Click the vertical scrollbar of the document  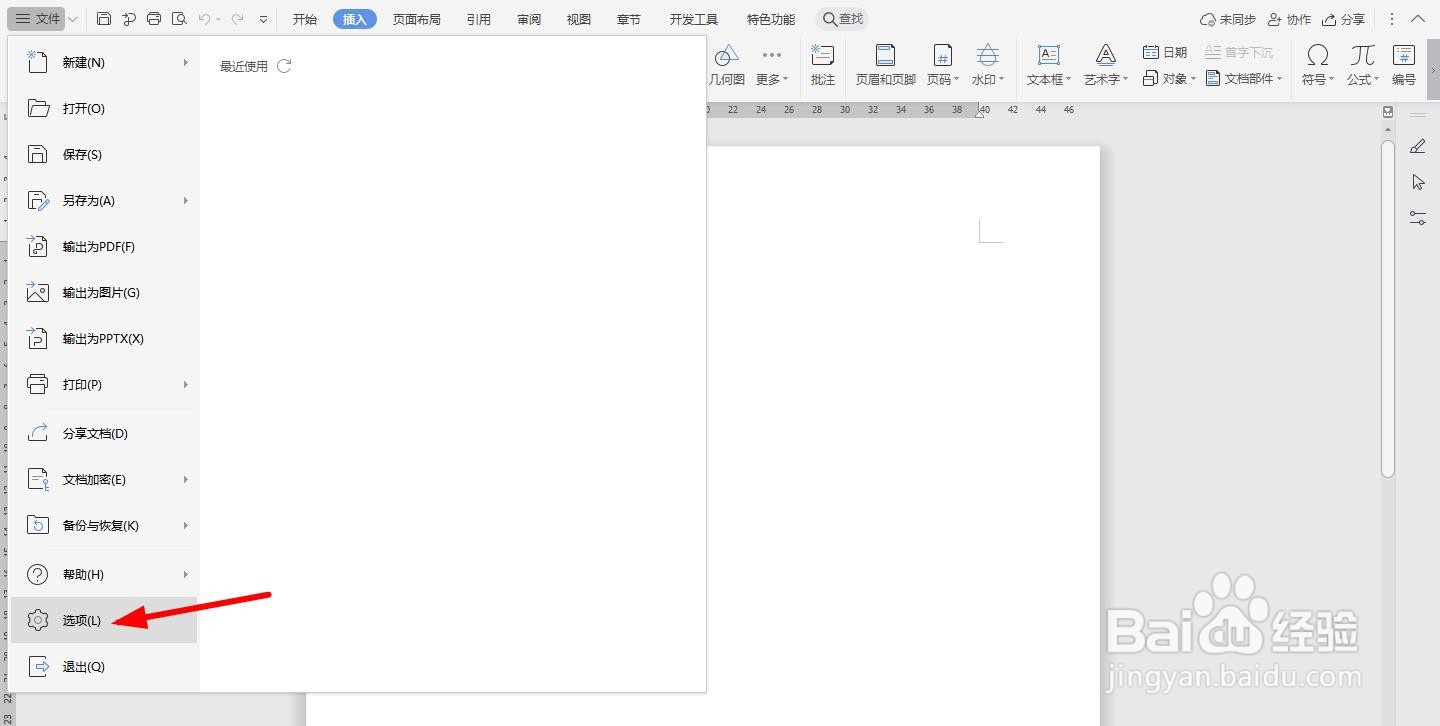tap(1388, 309)
